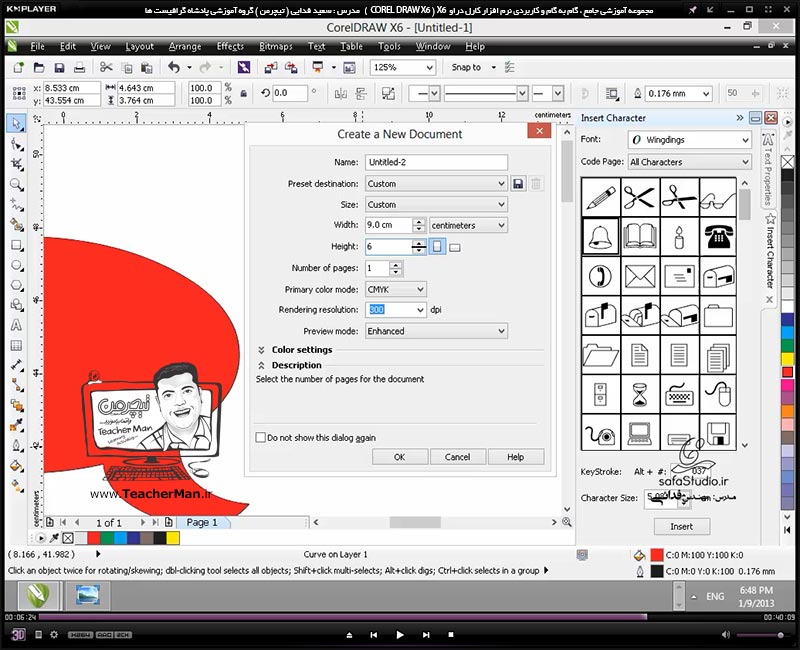The image size is (800, 650).
Task: Collapse the Description section
Action: coord(261,365)
